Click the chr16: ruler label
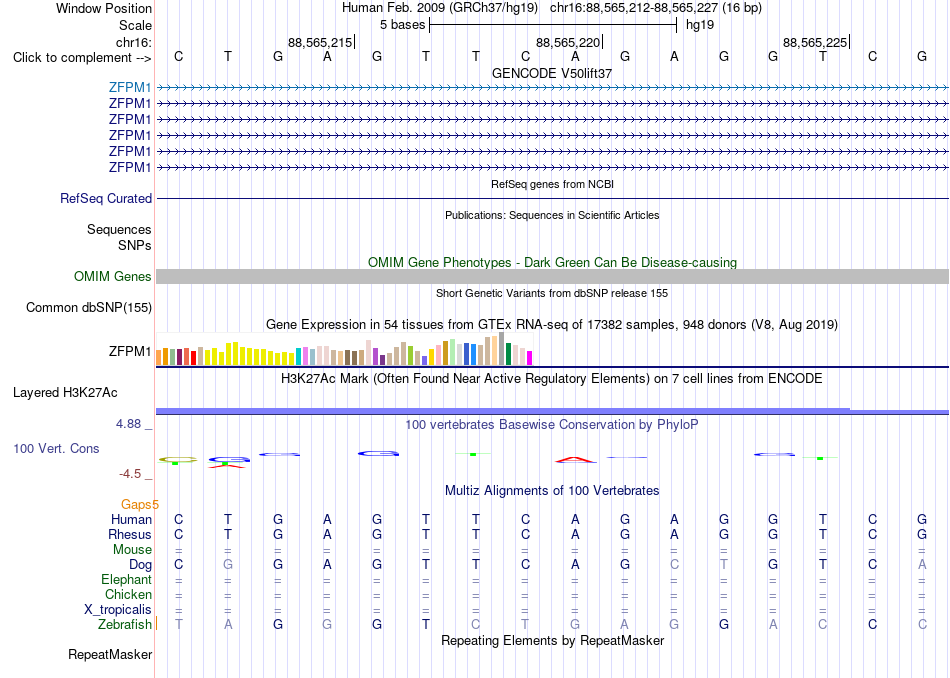The width and height of the screenshot is (950, 678). click(x=134, y=42)
